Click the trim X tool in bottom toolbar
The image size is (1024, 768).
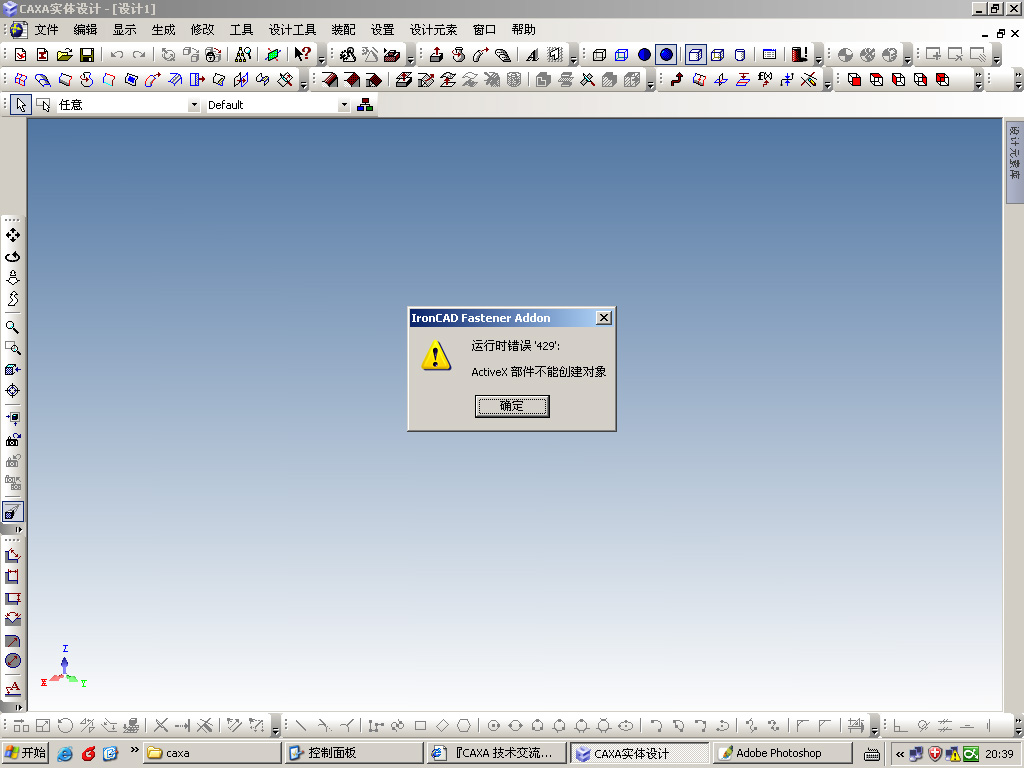[x=161, y=726]
